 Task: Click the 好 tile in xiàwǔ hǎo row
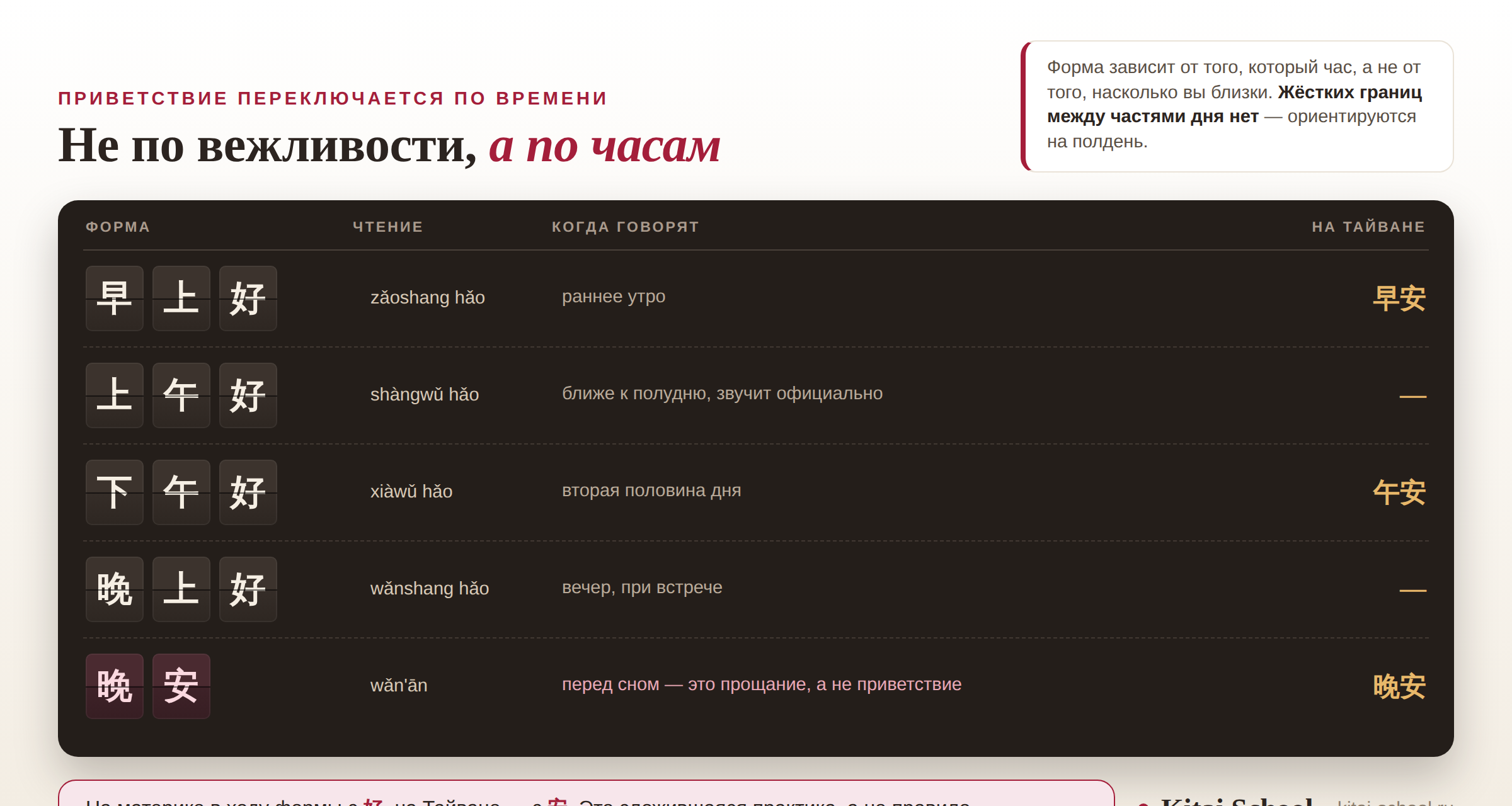[x=248, y=492]
